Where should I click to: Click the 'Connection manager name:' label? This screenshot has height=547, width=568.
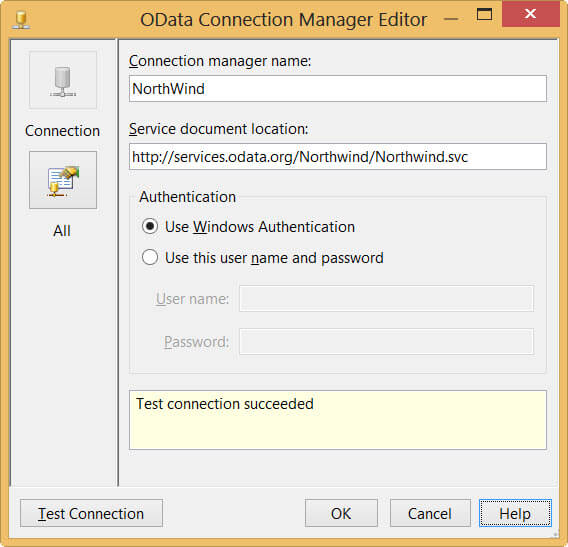click(220, 61)
